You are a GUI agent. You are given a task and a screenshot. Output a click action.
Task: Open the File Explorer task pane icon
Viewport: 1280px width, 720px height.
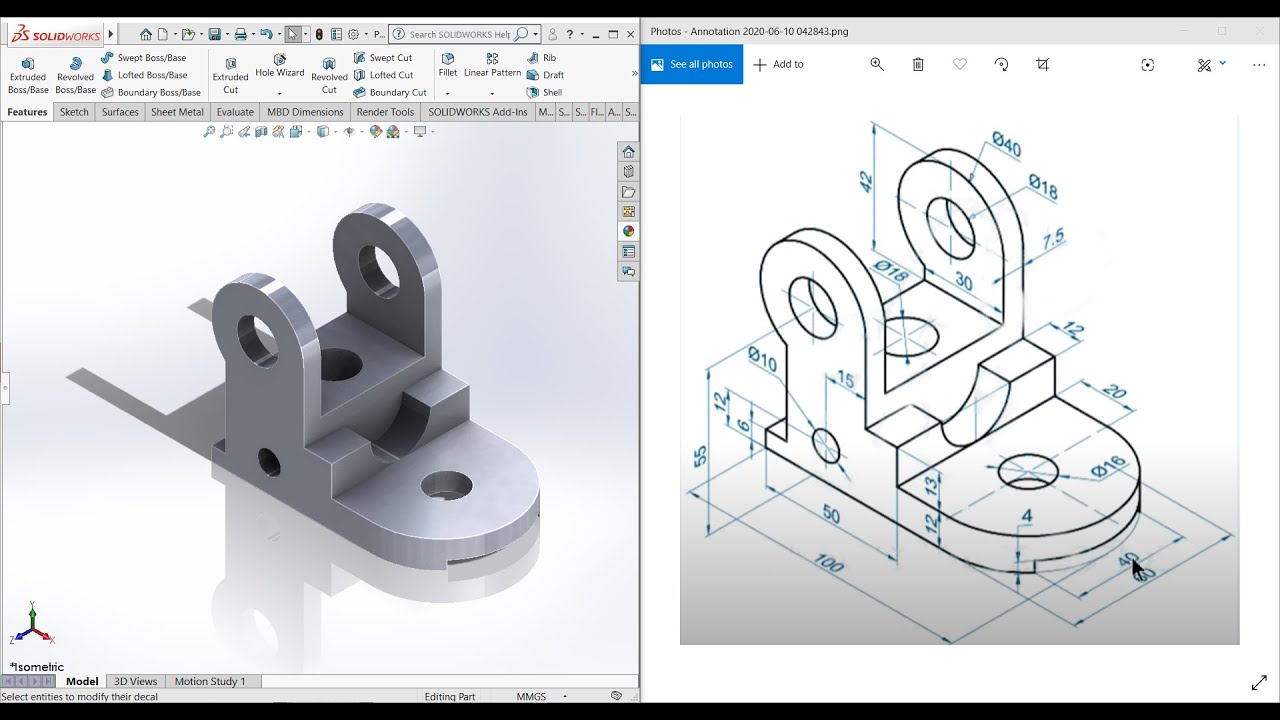[x=628, y=192]
